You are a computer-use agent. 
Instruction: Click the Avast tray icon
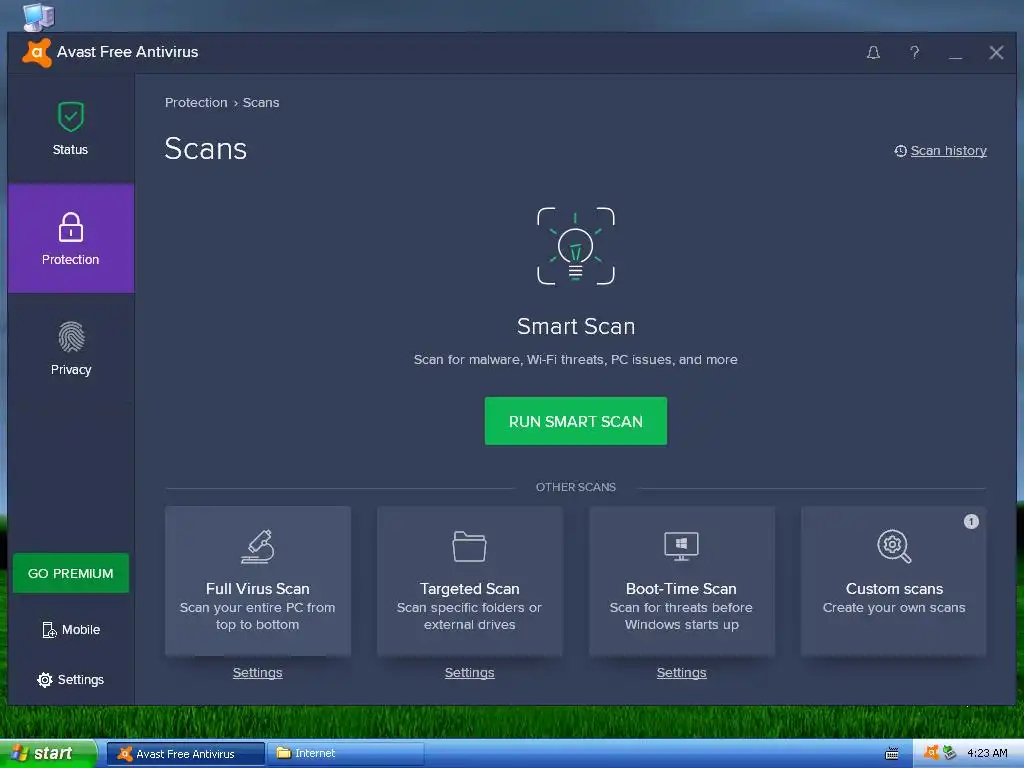click(x=931, y=753)
